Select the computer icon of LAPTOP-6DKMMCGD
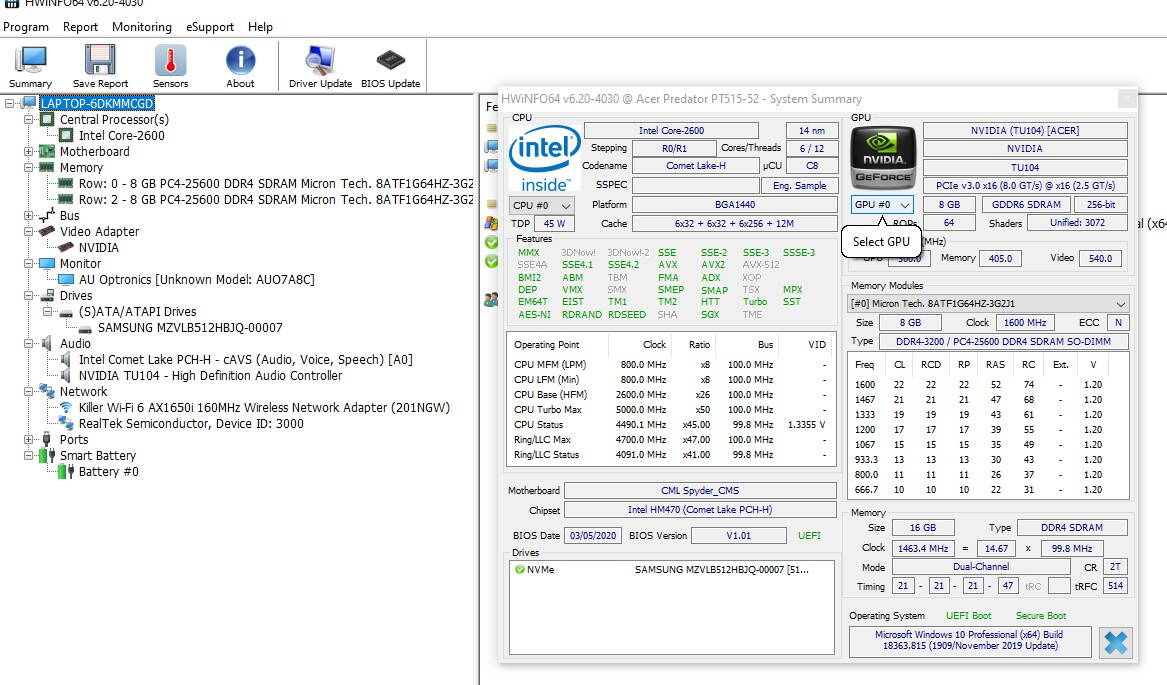The height and width of the screenshot is (685, 1167). click(x=30, y=103)
